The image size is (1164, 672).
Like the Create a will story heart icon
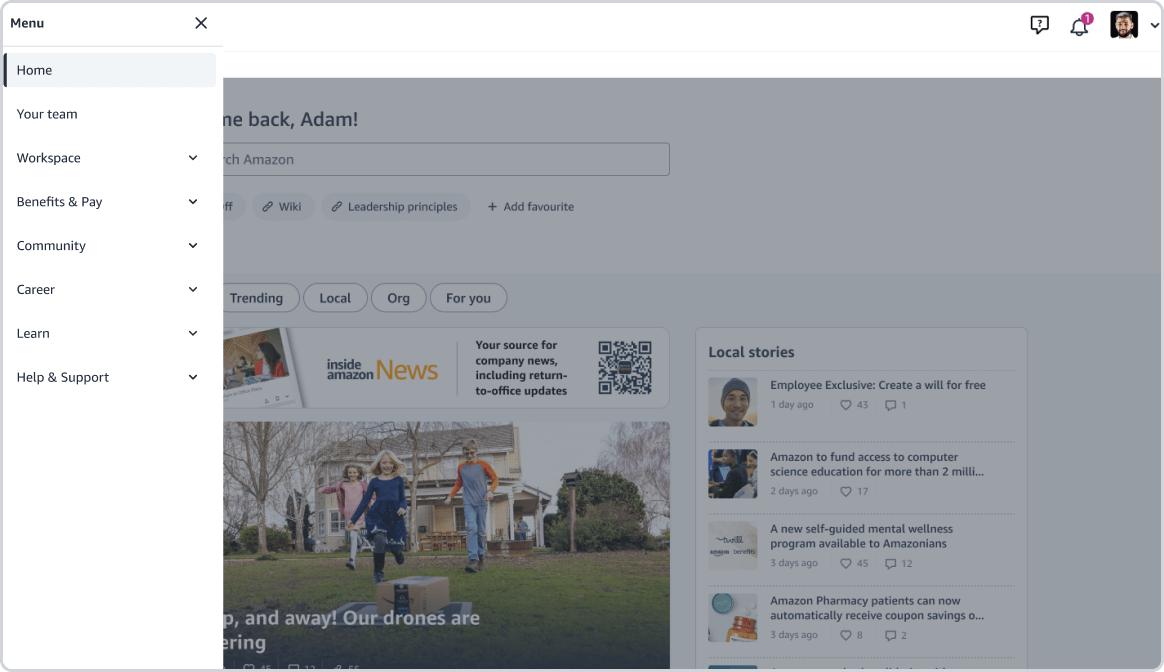[846, 405]
